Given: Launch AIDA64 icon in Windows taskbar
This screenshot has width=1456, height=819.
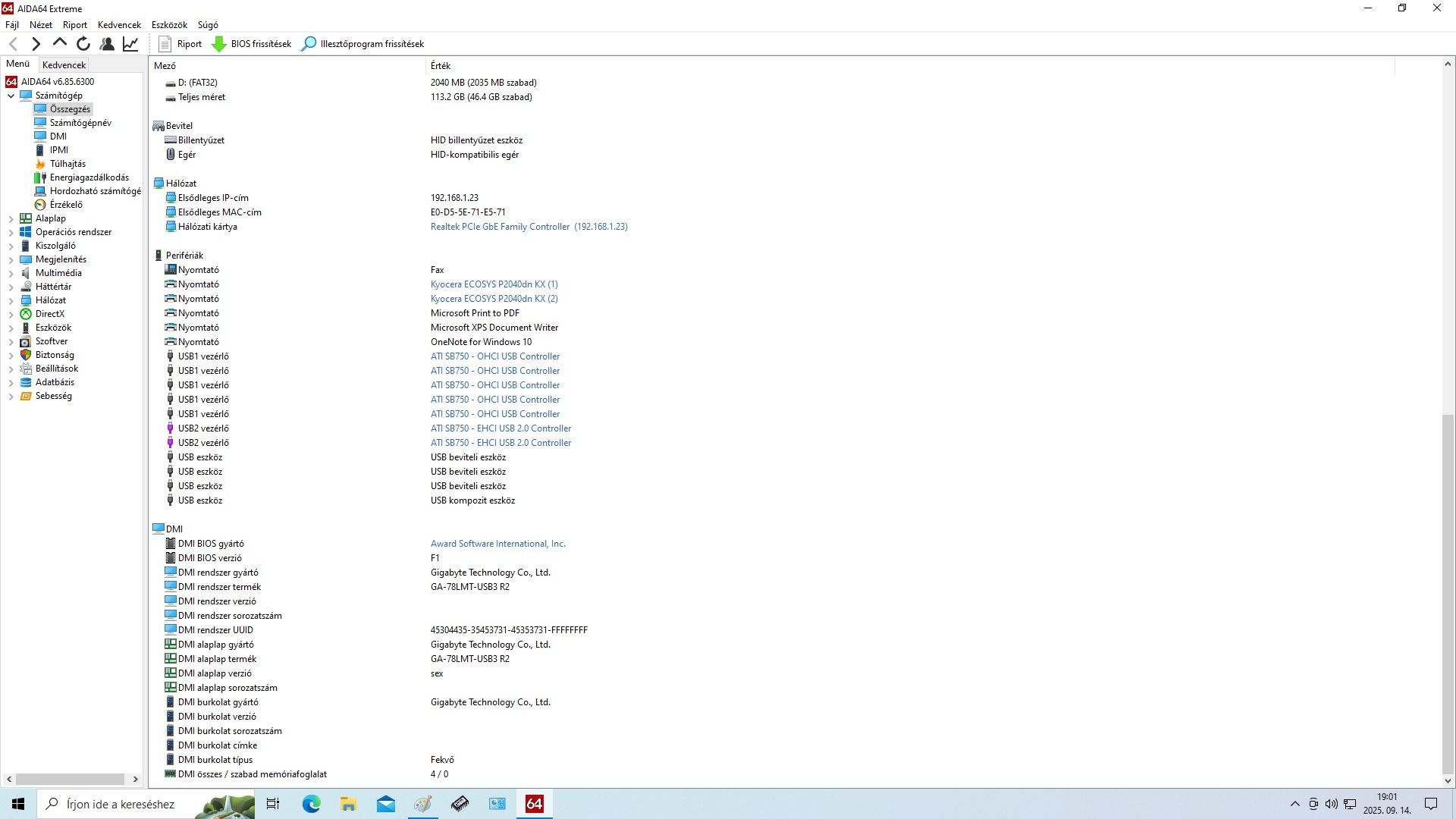Looking at the screenshot, I should point(534,804).
